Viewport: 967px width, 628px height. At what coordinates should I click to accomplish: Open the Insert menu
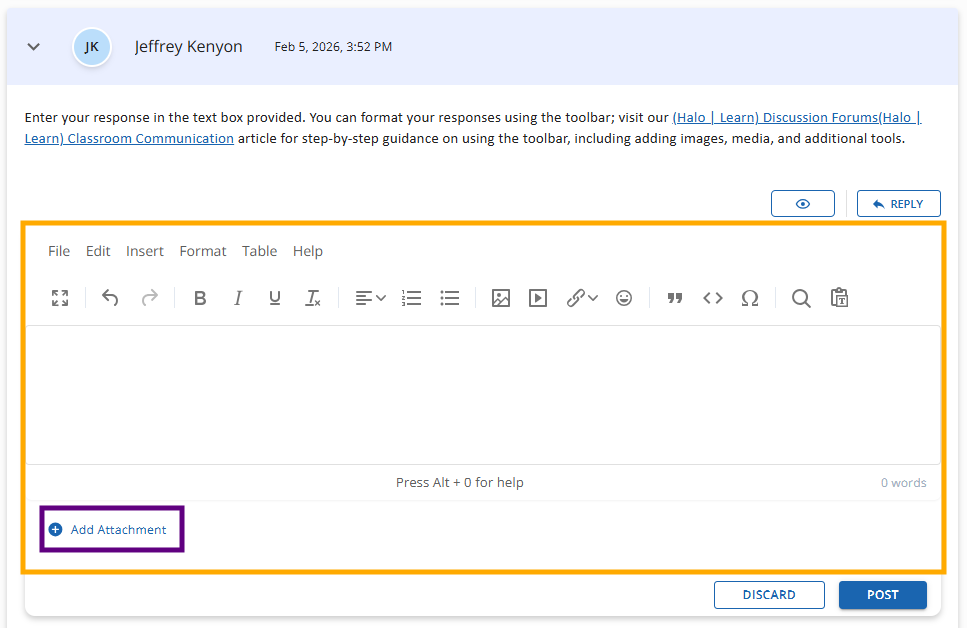point(145,251)
